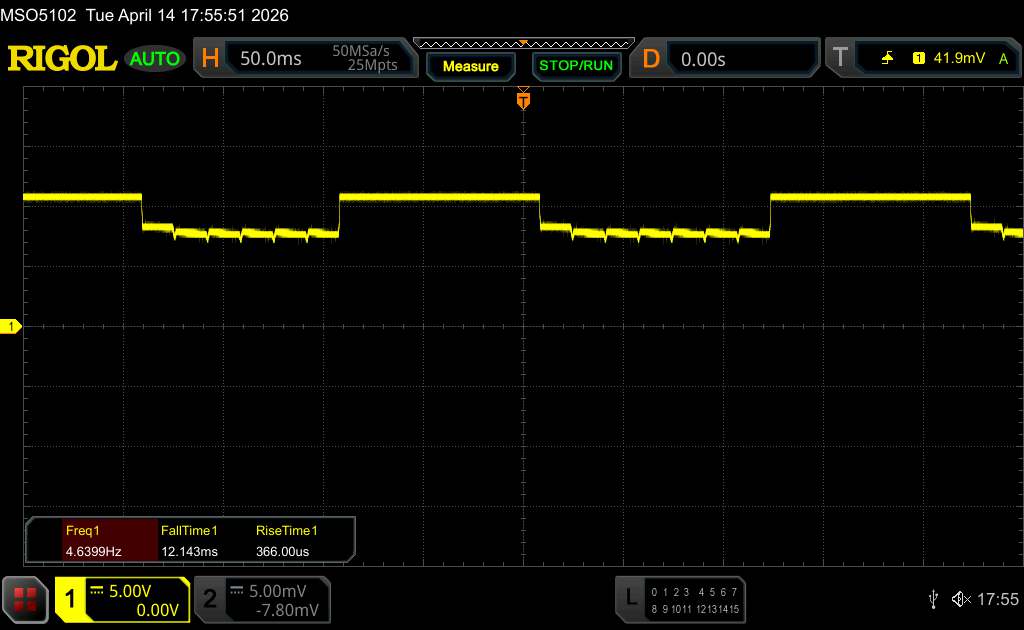Open the trigger level 41.9mV settings
The image size is (1024, 630).
tap(957, 59)
